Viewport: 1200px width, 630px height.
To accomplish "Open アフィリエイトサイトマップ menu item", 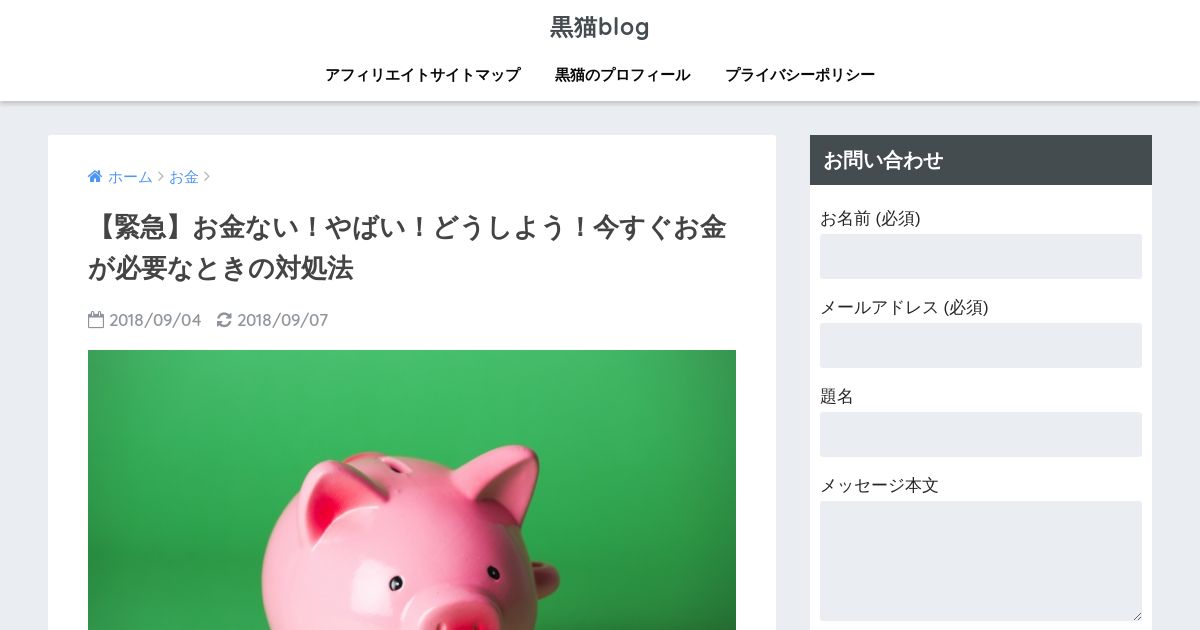I will click(423, 75).
